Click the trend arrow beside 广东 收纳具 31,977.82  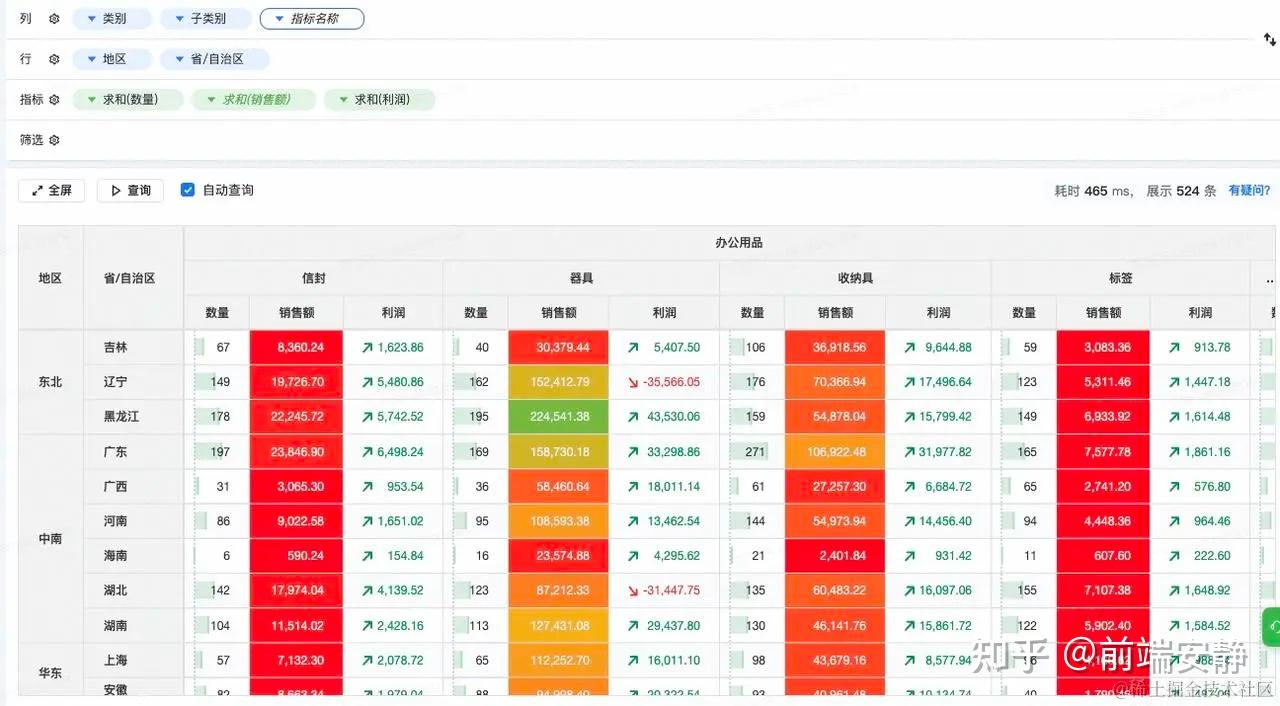[908, 451]
